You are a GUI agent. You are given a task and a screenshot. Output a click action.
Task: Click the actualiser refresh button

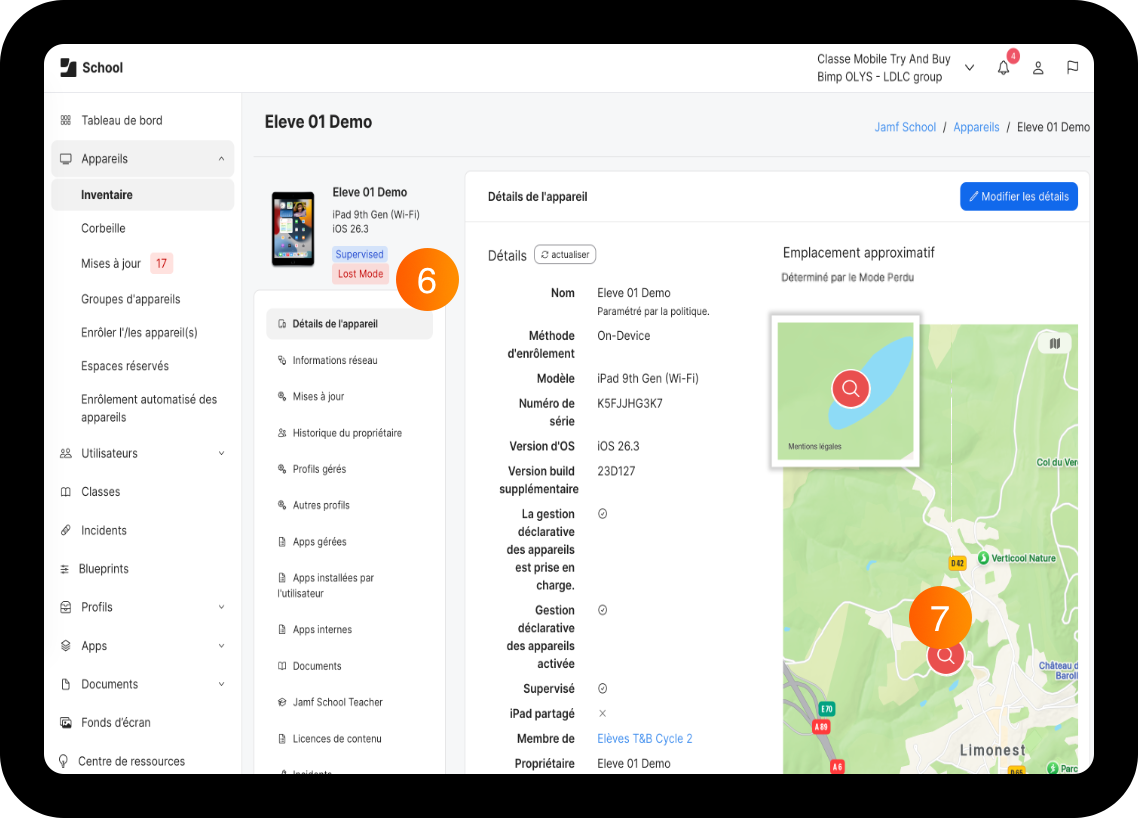[x=565, y=255]
